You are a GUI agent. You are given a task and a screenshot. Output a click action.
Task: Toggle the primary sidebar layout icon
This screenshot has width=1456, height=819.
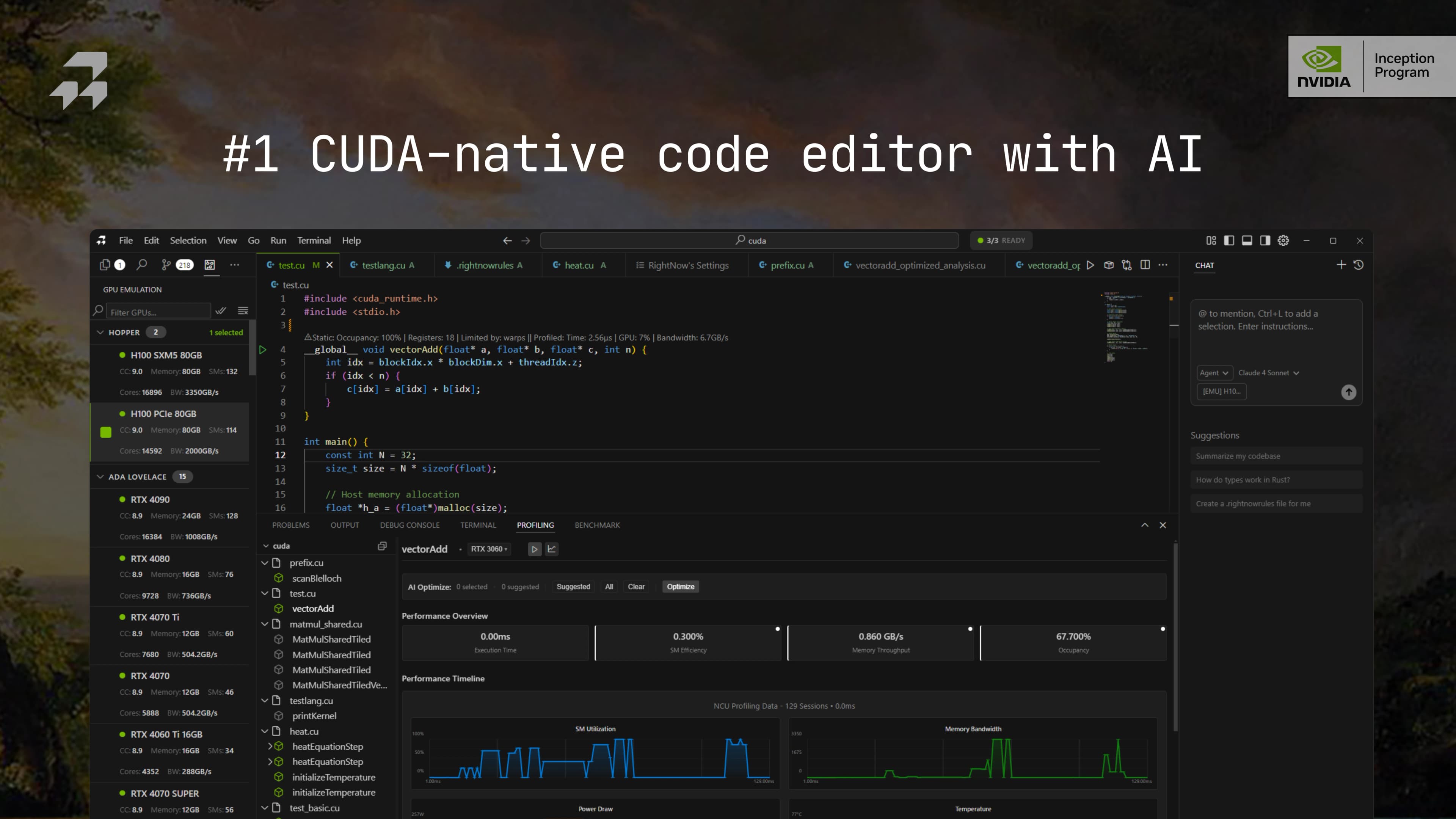[1229, 240]
